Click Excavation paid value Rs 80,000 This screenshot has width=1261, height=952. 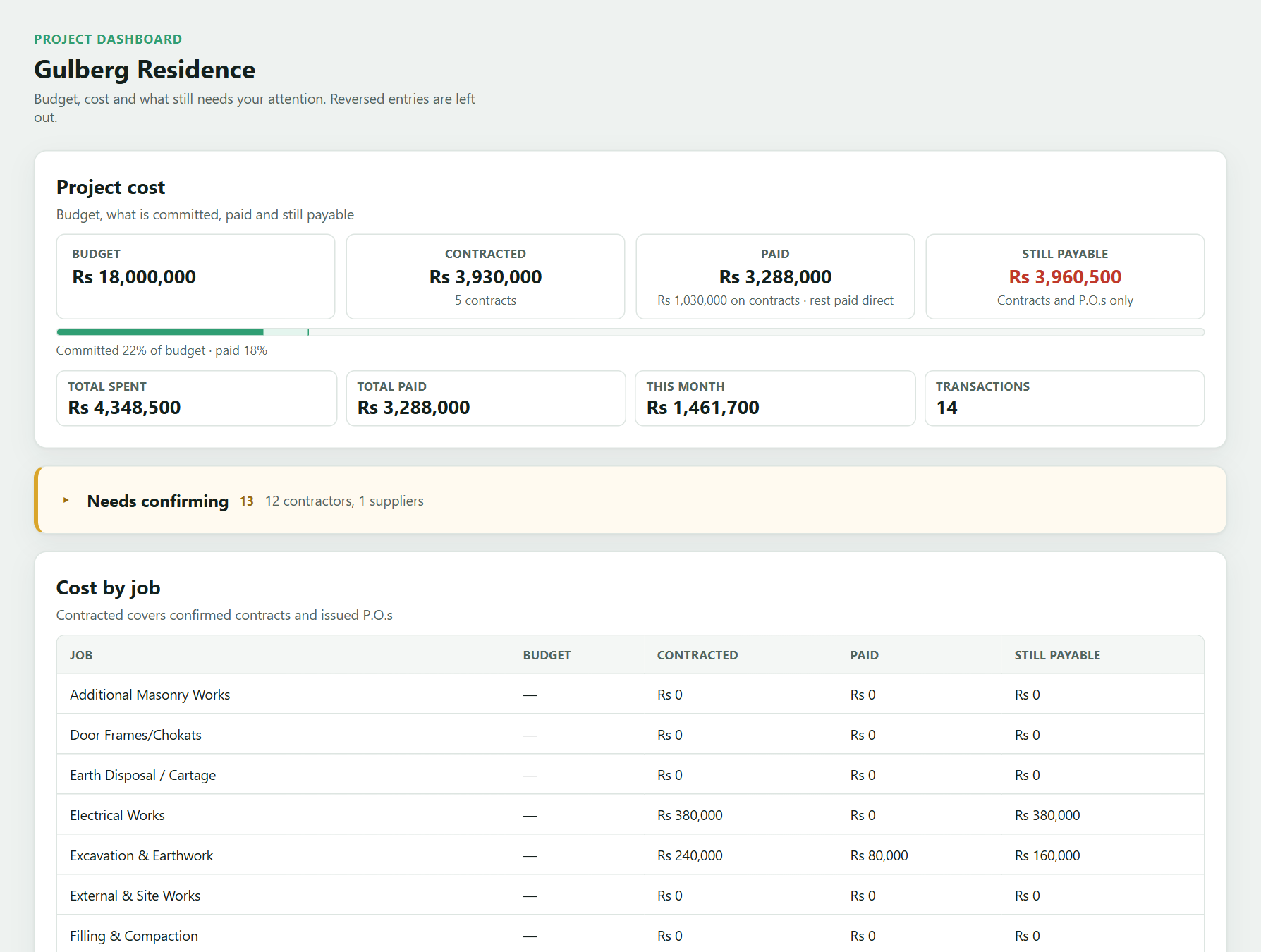coord(879,855)
